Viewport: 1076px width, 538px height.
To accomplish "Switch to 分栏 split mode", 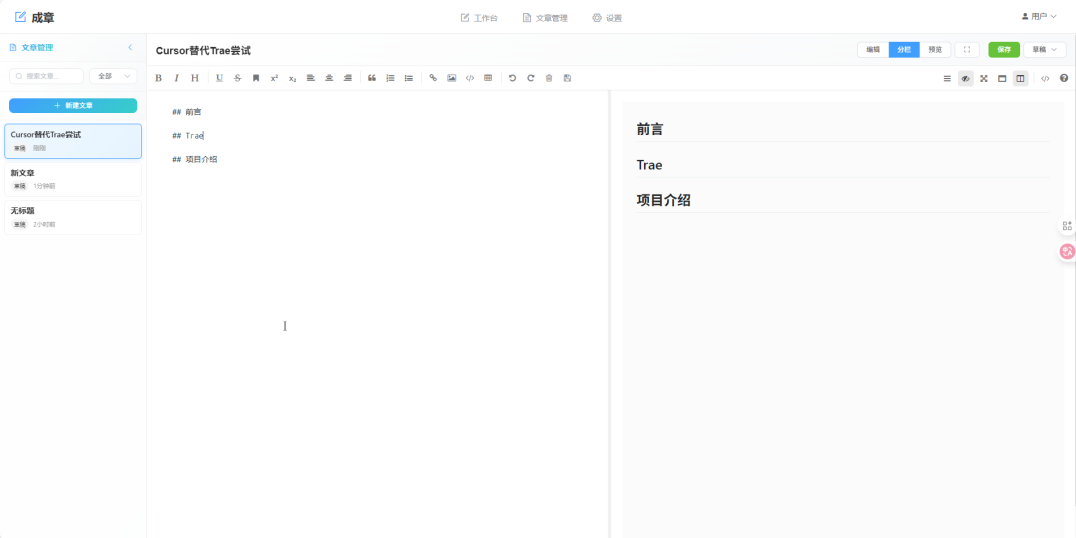I will click(x=904, y=49).
